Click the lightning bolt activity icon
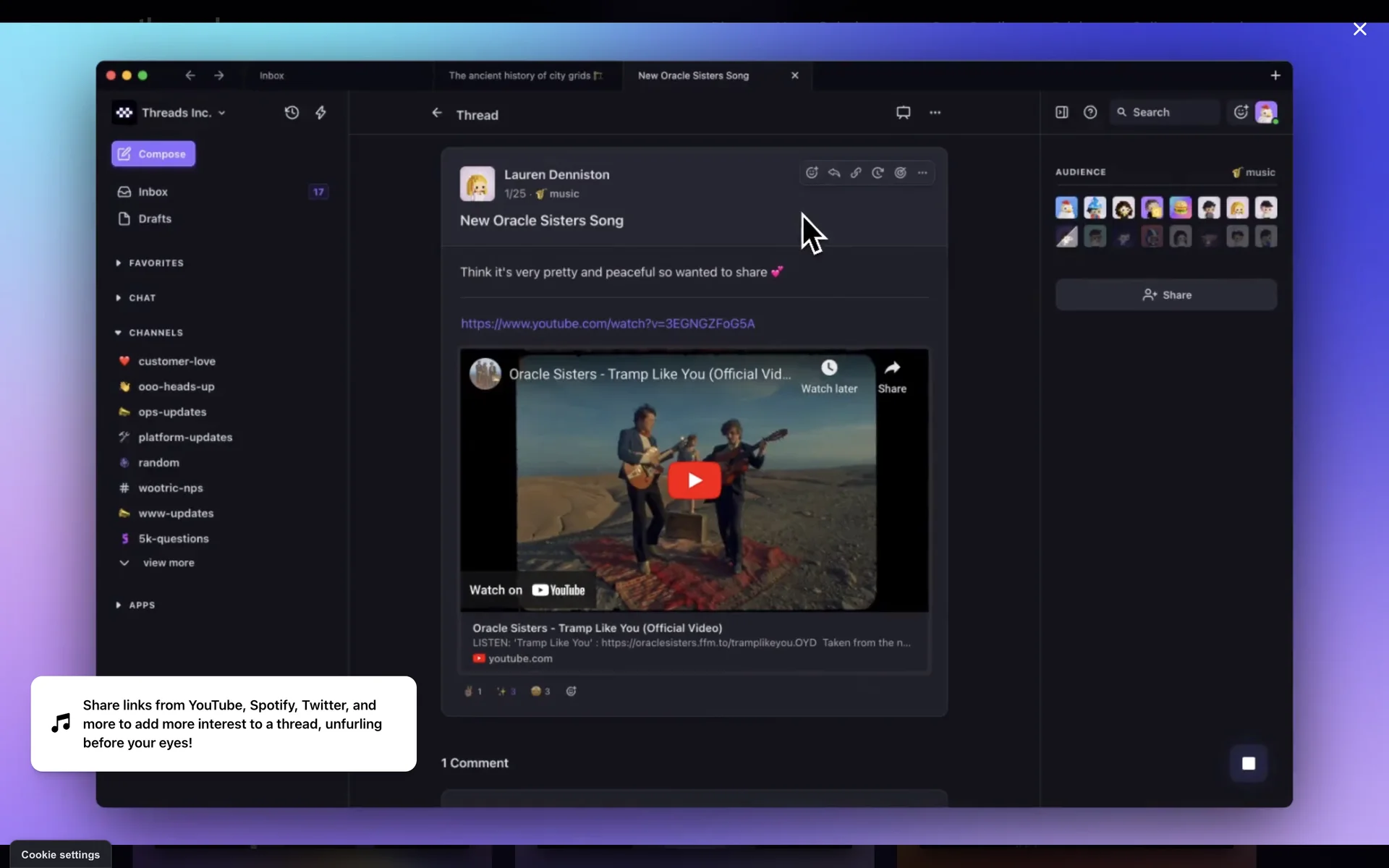This screenshot has height=868, width=1389. pos(320,113)
